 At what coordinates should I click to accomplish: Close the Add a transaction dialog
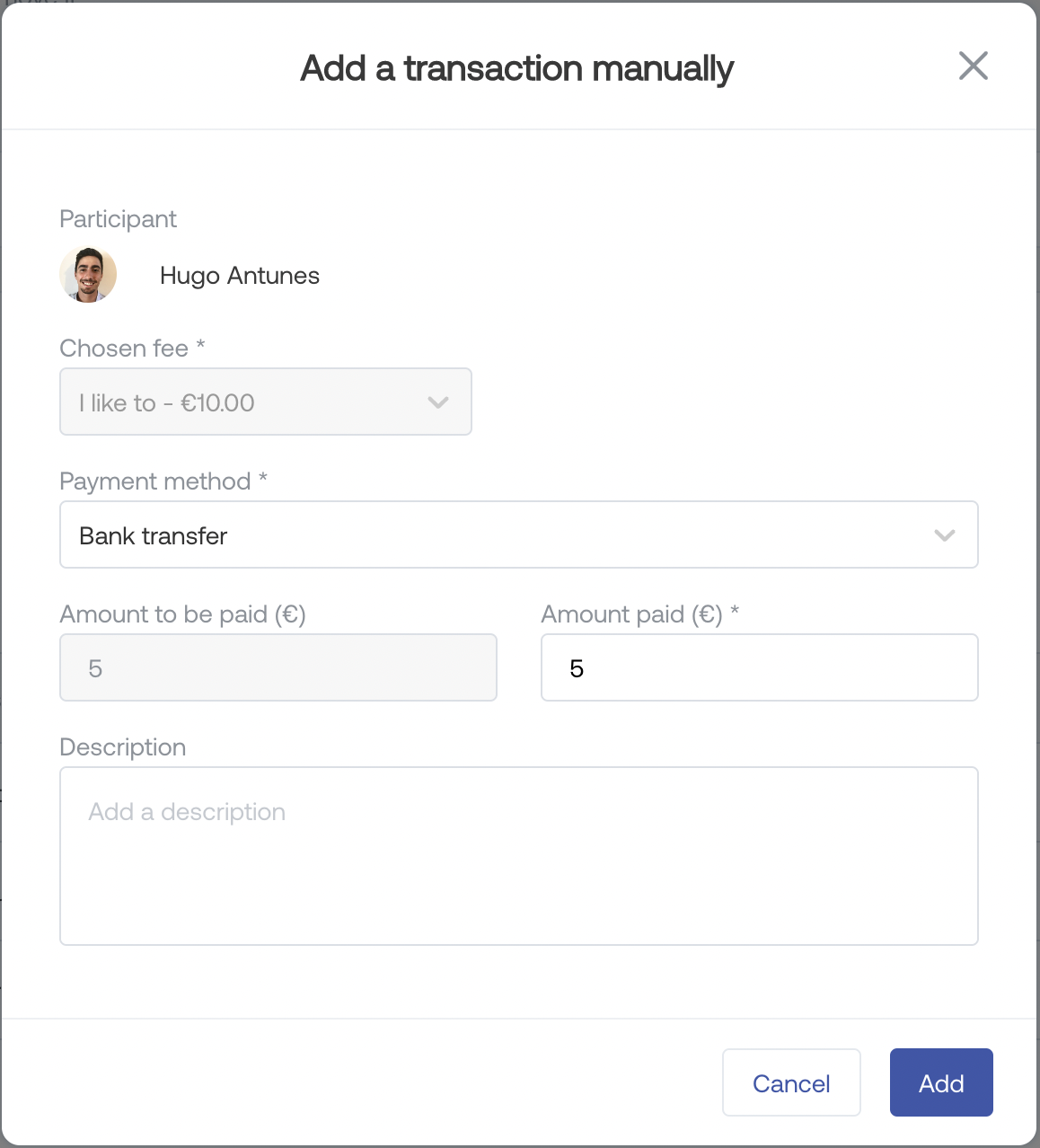click(x=973, y=66)
